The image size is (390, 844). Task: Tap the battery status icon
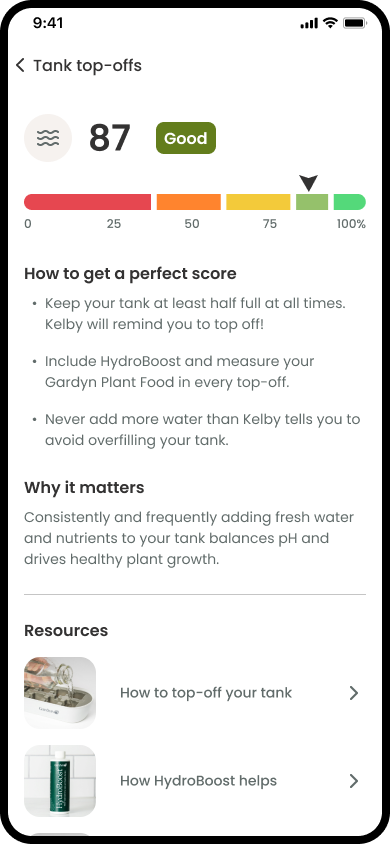[x=355, y=23]
